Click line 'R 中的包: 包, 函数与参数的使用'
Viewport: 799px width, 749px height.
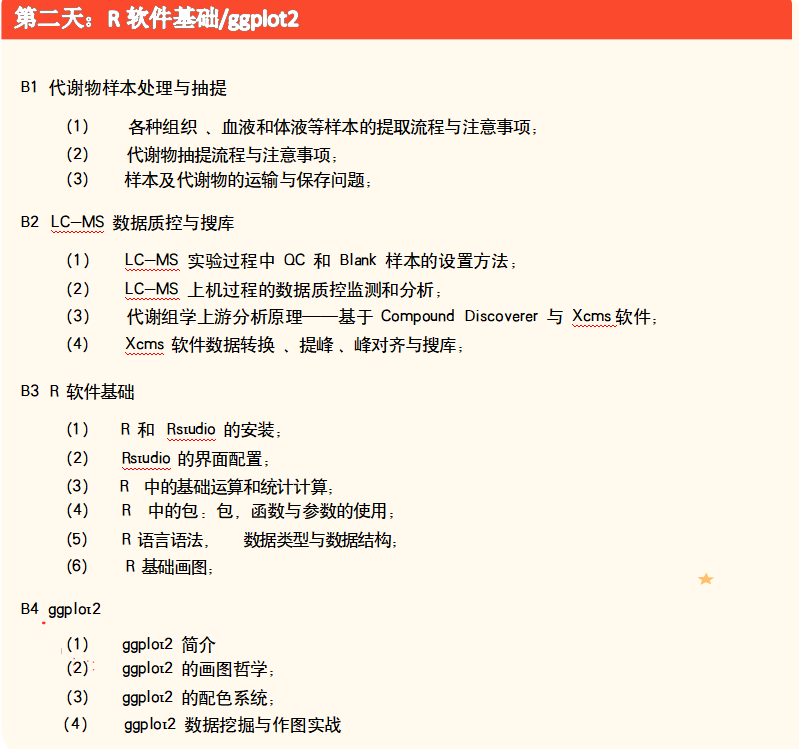[x=258, y=511]
